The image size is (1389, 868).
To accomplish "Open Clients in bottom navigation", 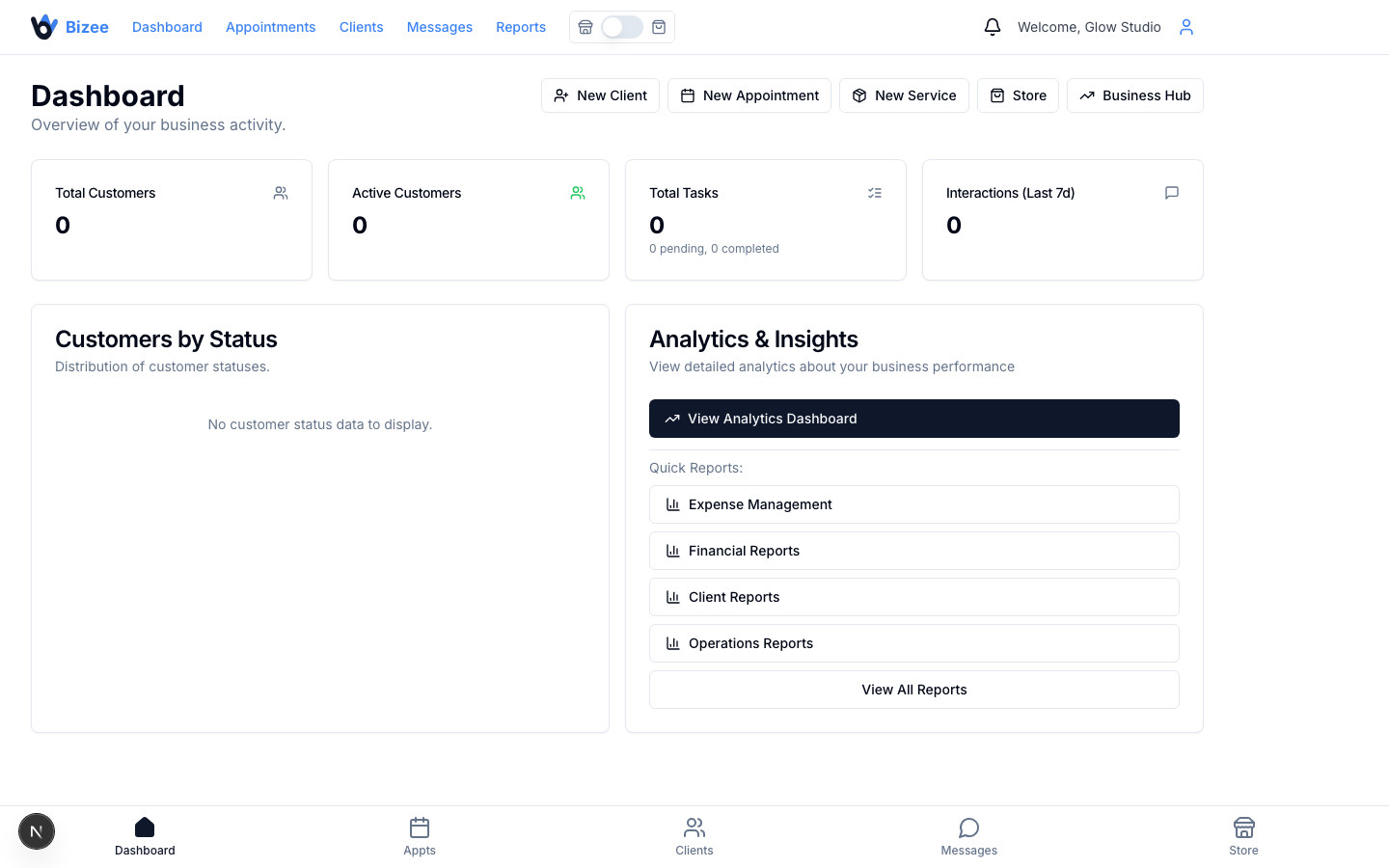I will (x=694, y=837).
